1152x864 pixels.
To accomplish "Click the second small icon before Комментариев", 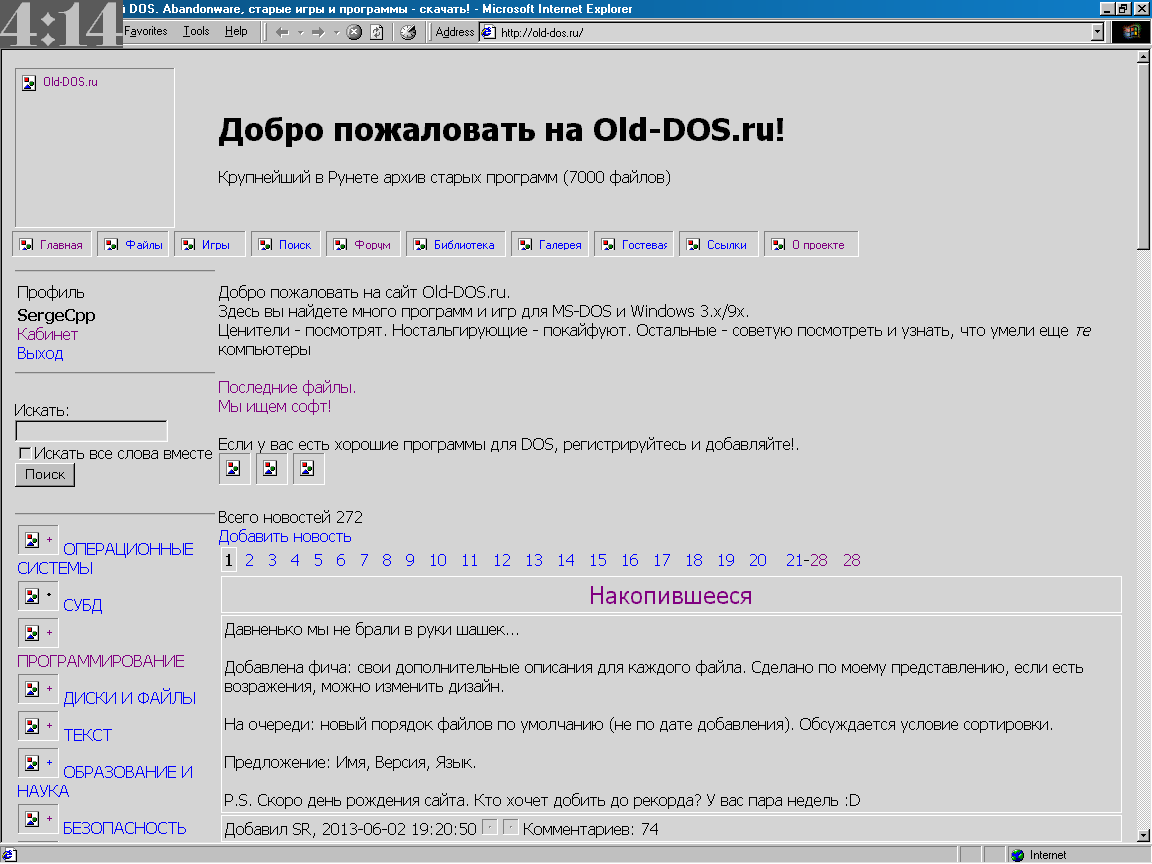I will 511,827.
